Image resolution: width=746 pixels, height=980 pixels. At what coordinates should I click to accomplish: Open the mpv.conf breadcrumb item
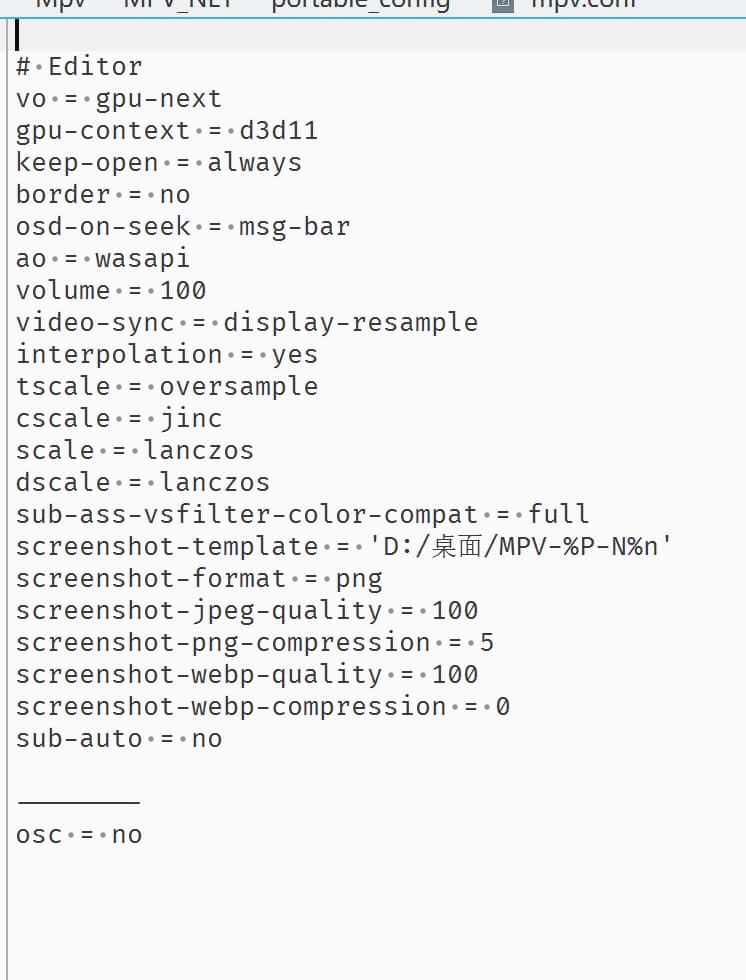coord(584,4)
